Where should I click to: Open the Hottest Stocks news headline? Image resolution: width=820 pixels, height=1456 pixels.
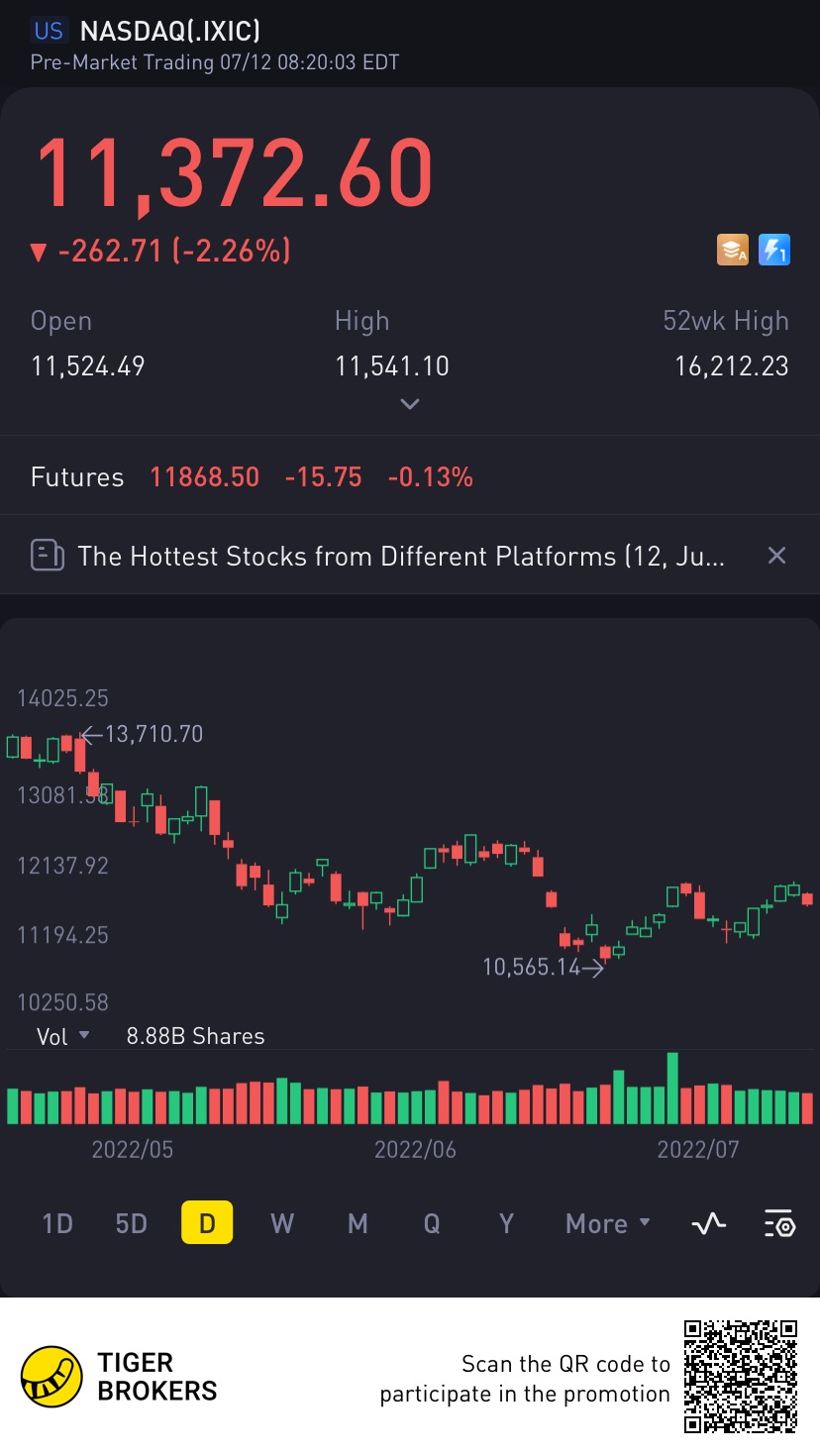tap(401, 556)
